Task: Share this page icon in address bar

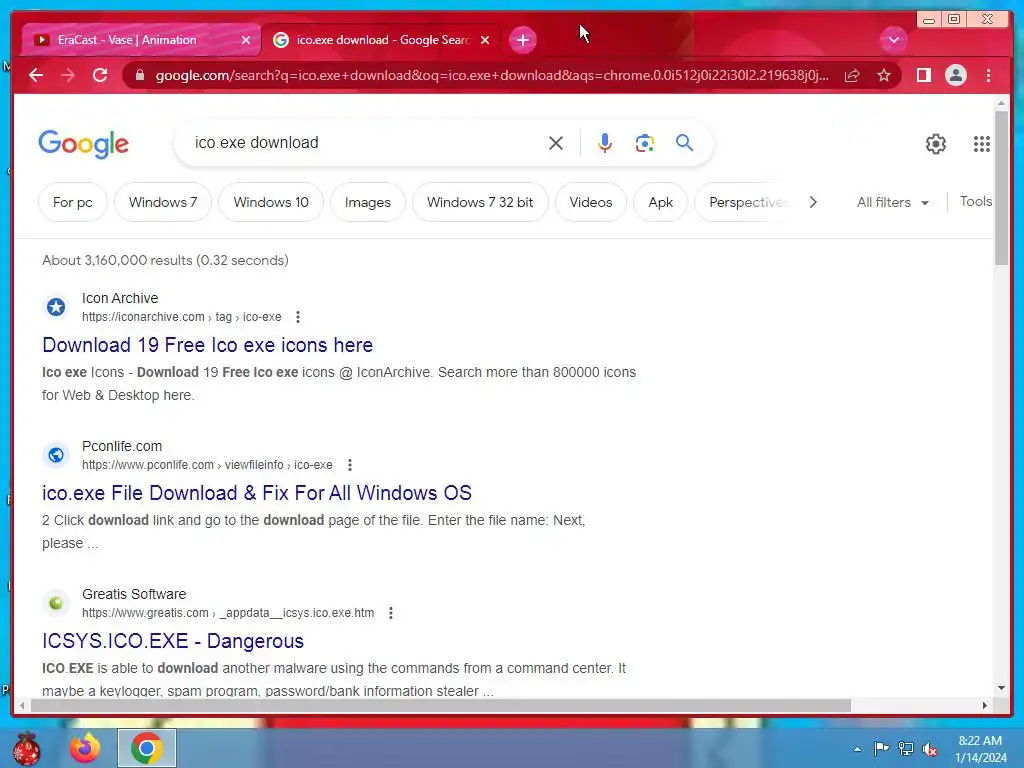Action: point(852,75)
